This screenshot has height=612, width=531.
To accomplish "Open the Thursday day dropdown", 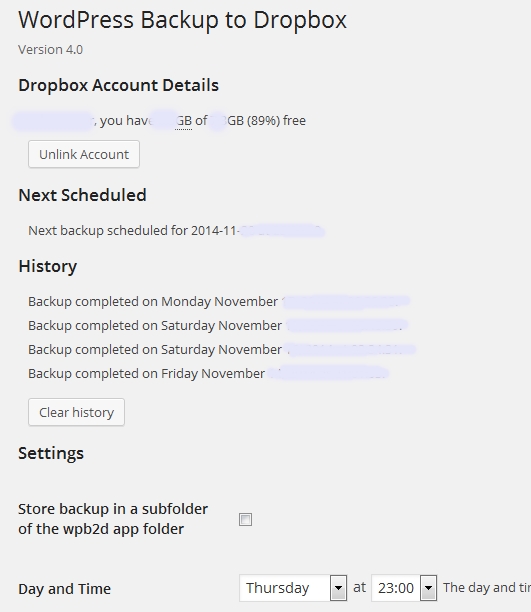I will pos(293,588).
